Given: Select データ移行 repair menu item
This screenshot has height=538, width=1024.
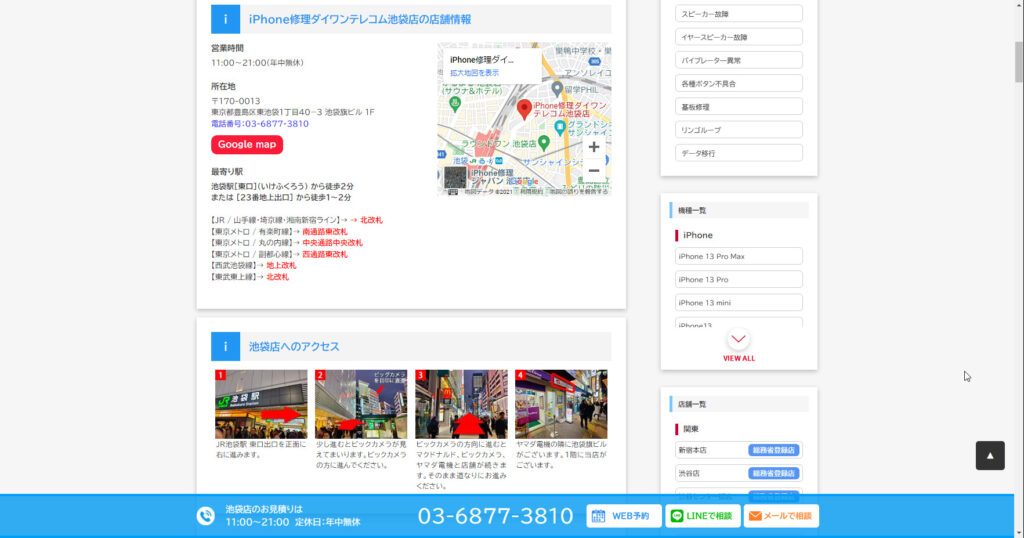Looking at the screenshot, I should [x=739, y=153].
